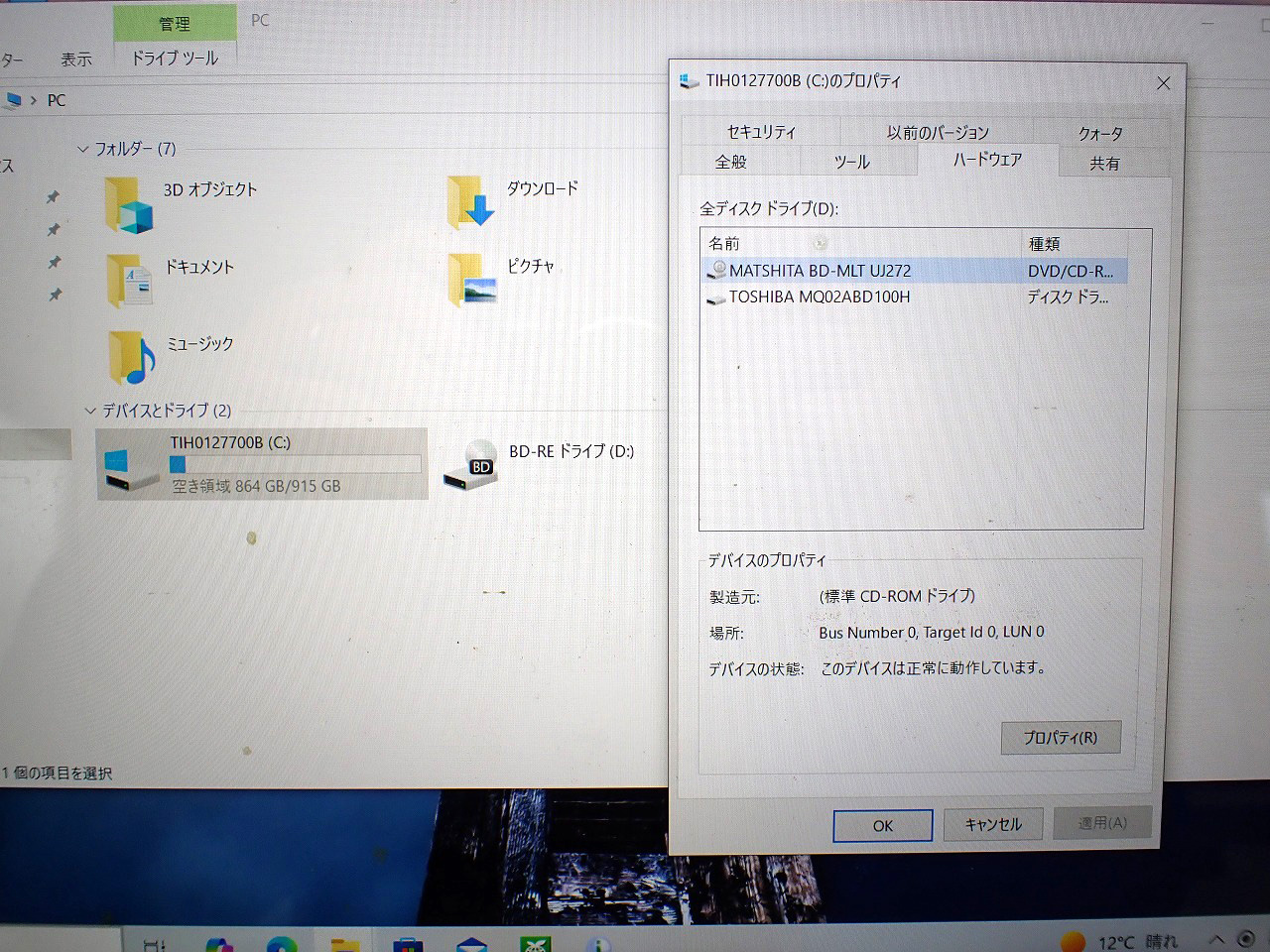Switch to the 以前のバージョン tab
This screenshot has width=1270, height=952.
click(938, 132)
